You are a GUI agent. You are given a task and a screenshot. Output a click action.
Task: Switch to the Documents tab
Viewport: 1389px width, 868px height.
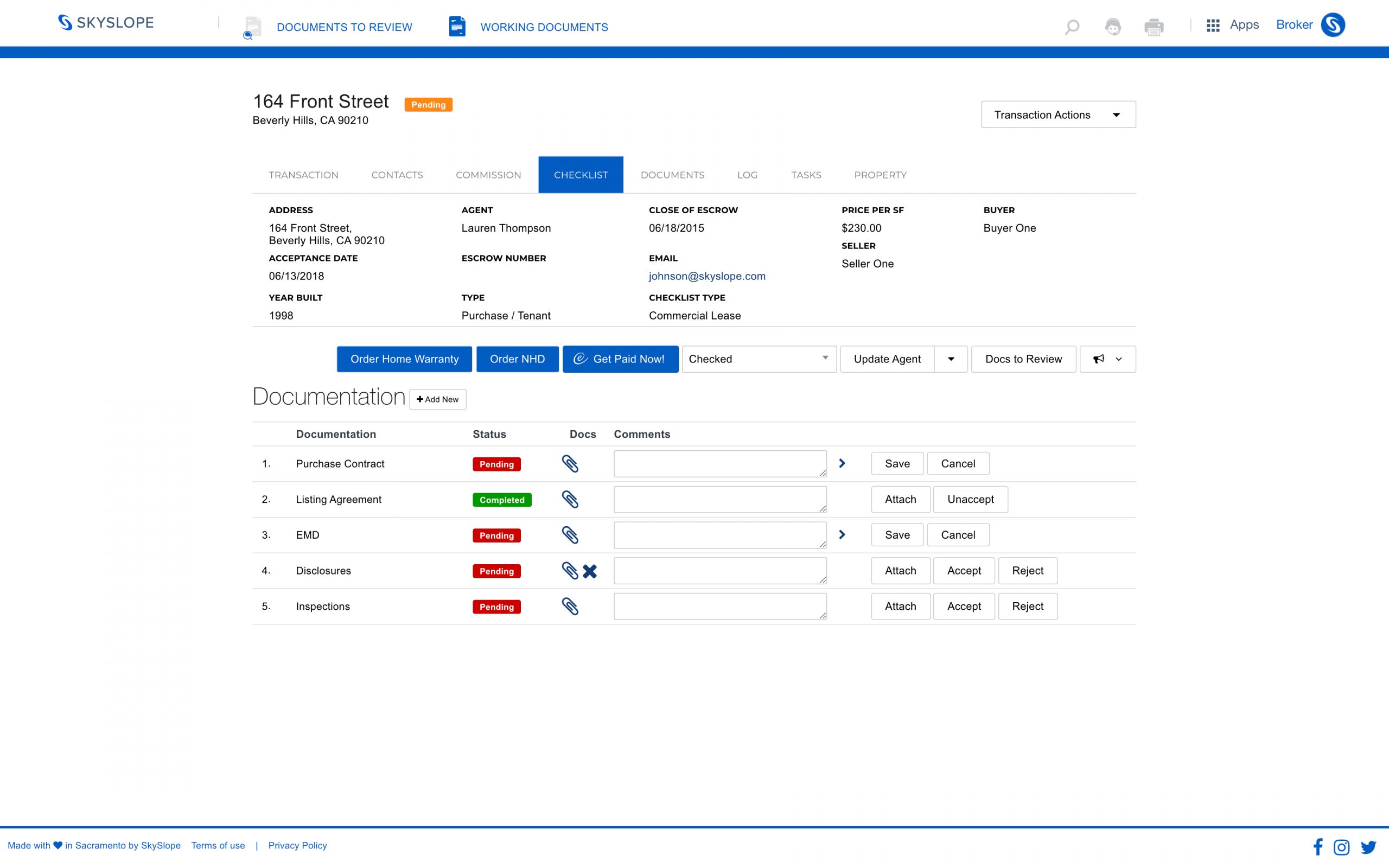click(x=672, y=175)
